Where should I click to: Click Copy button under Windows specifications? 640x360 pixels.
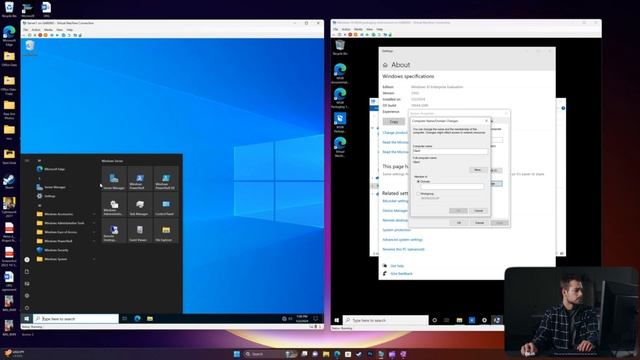pyautogui.click(x=394, y=122)
